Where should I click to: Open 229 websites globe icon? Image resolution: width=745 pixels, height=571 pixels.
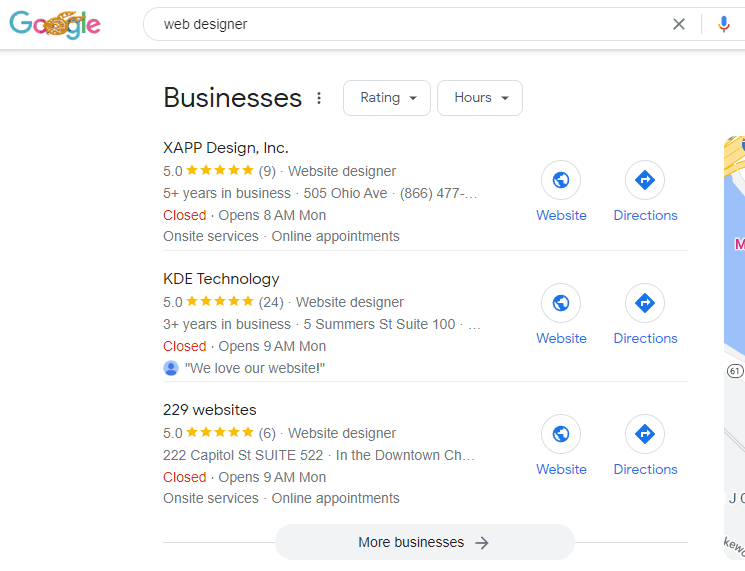pyautogui.click(x=561, y=434)
